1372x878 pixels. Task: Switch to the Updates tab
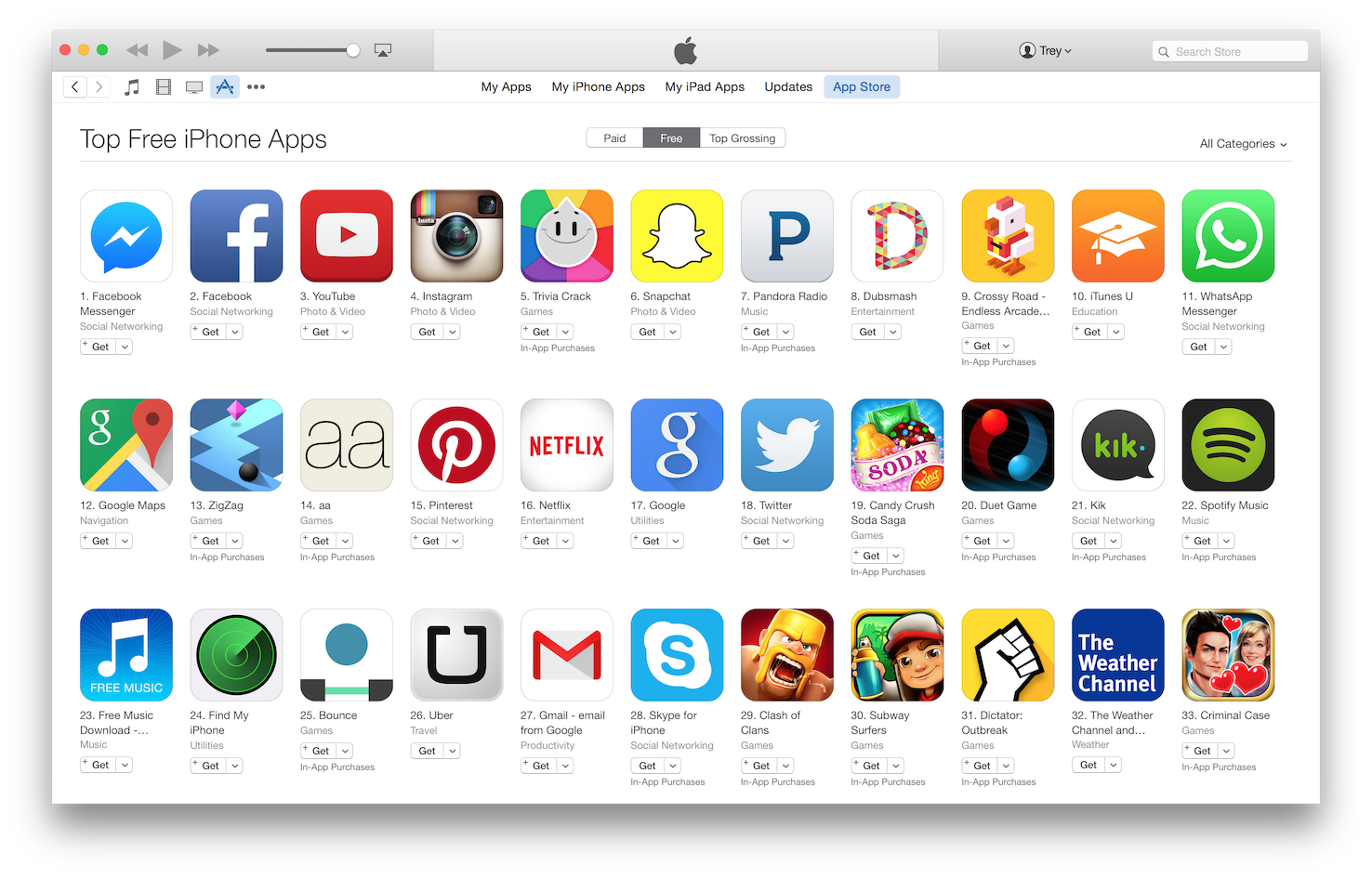788,86
